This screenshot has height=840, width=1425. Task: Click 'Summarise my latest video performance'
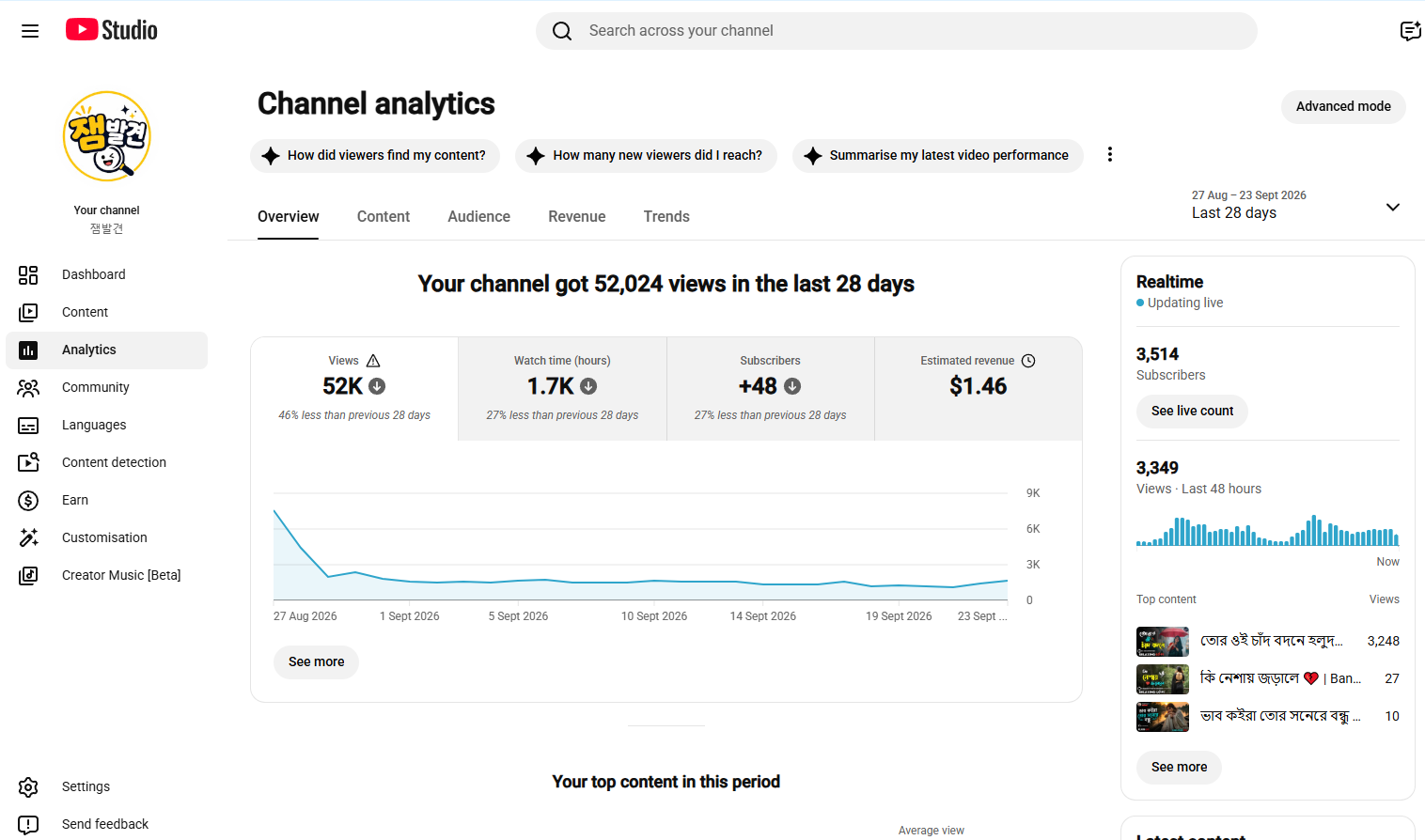(x=938, y=156)
